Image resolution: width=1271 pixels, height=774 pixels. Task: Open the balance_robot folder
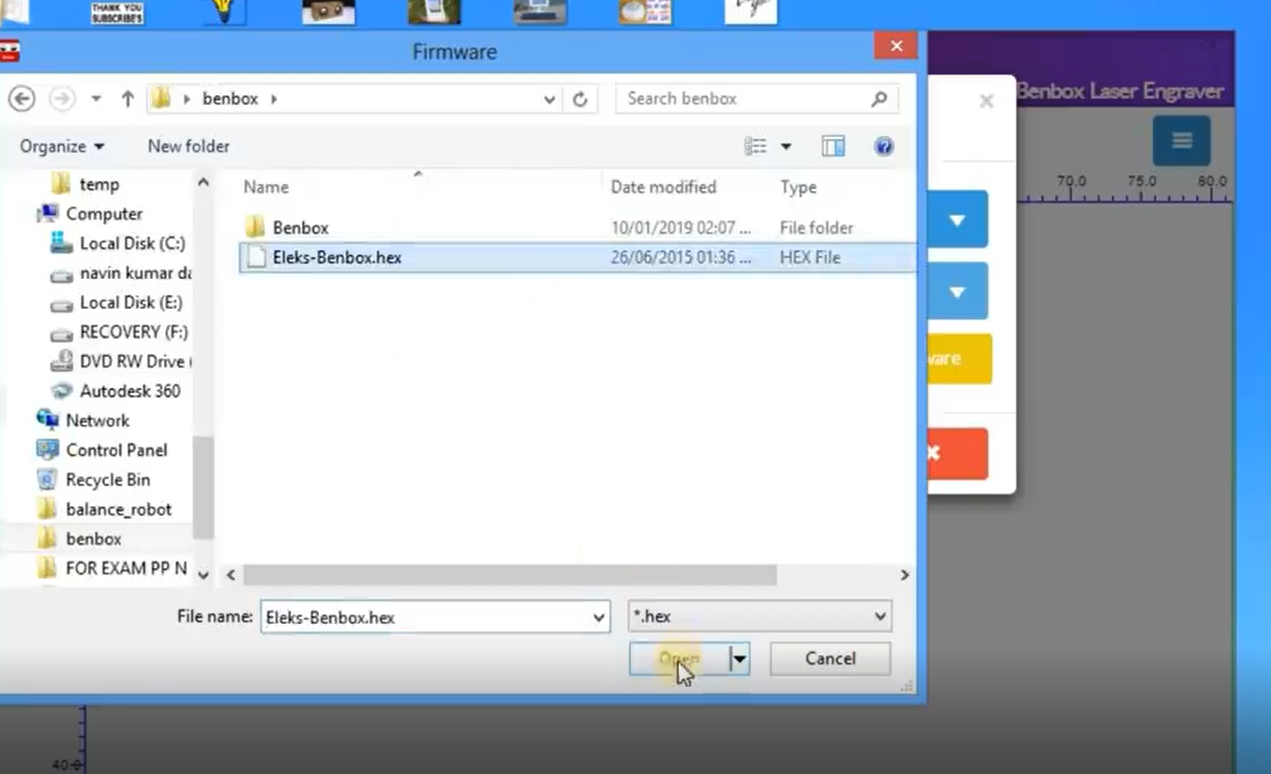click(x=118, y=509)
